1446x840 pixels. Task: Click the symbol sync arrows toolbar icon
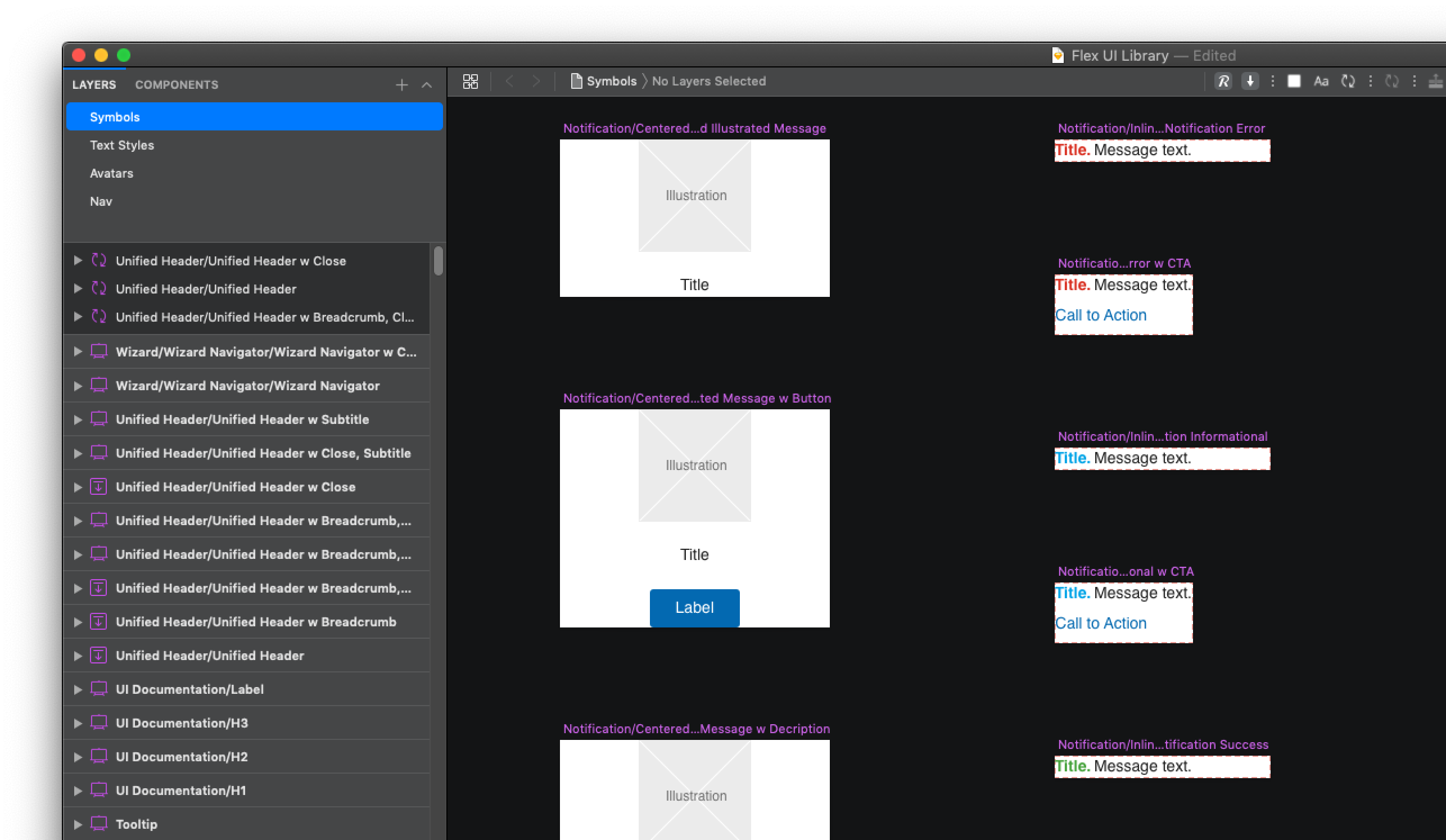pos(1348,82)
